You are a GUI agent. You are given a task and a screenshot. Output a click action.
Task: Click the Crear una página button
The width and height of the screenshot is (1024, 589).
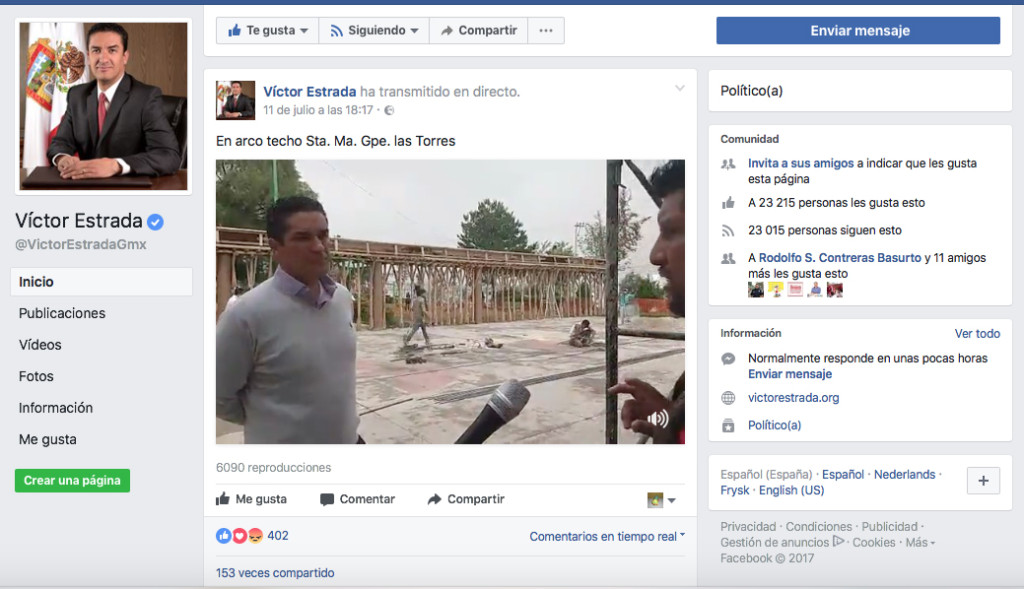[x=72, y=481]
